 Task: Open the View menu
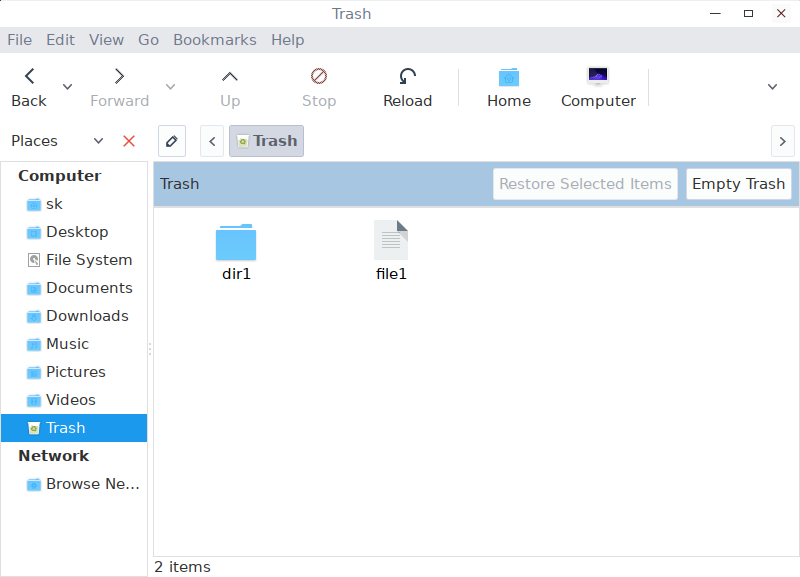[106, 40]
